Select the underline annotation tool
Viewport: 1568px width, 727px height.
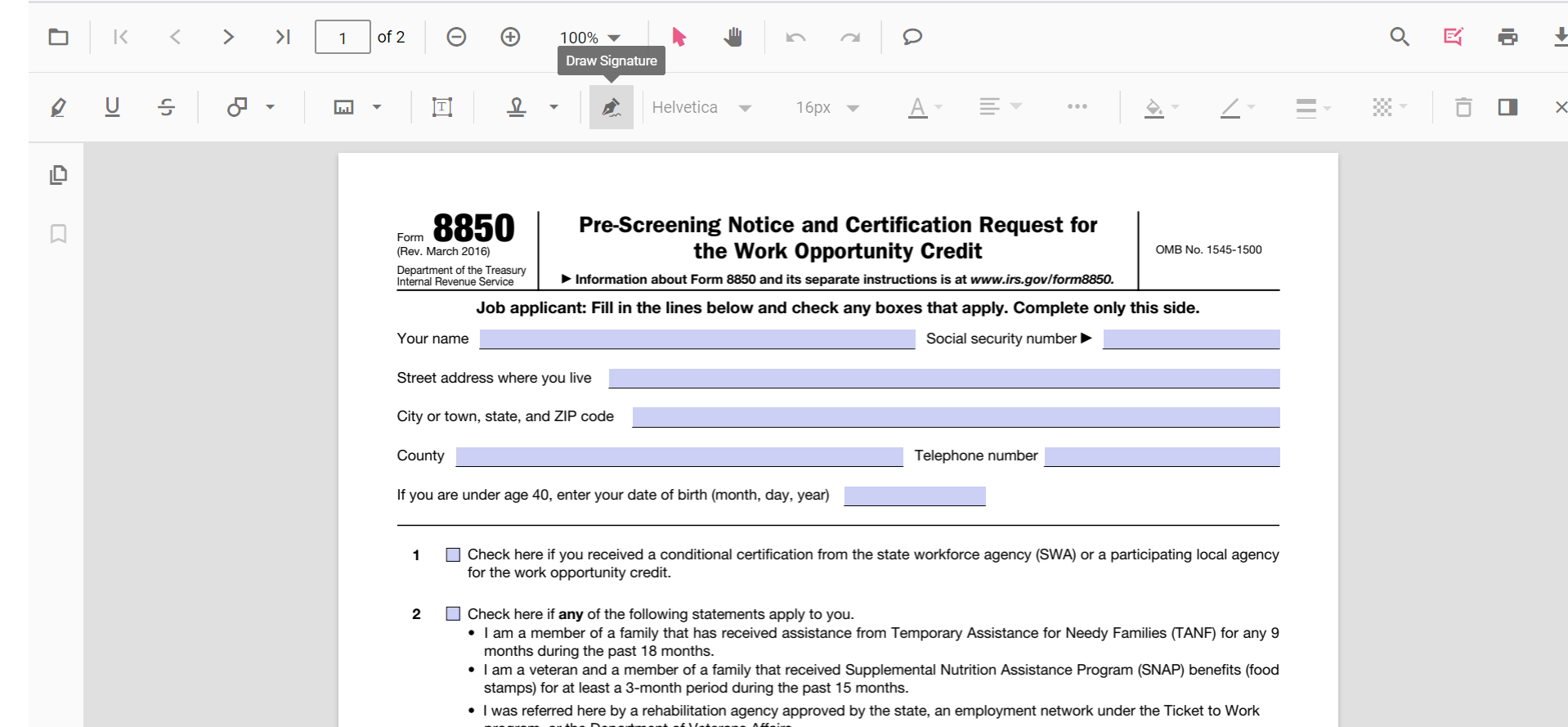pyautogui.click(x=112, y=107)
